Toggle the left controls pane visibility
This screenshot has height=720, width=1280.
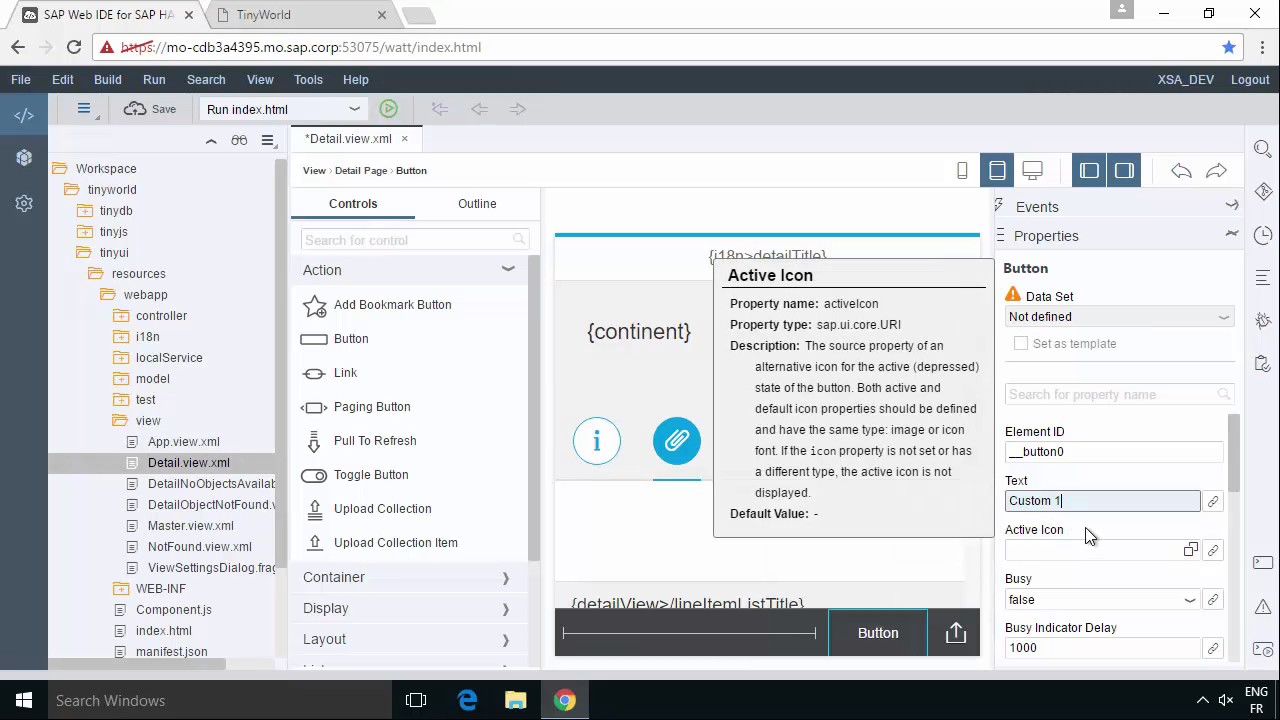[x=1089, y=171]
